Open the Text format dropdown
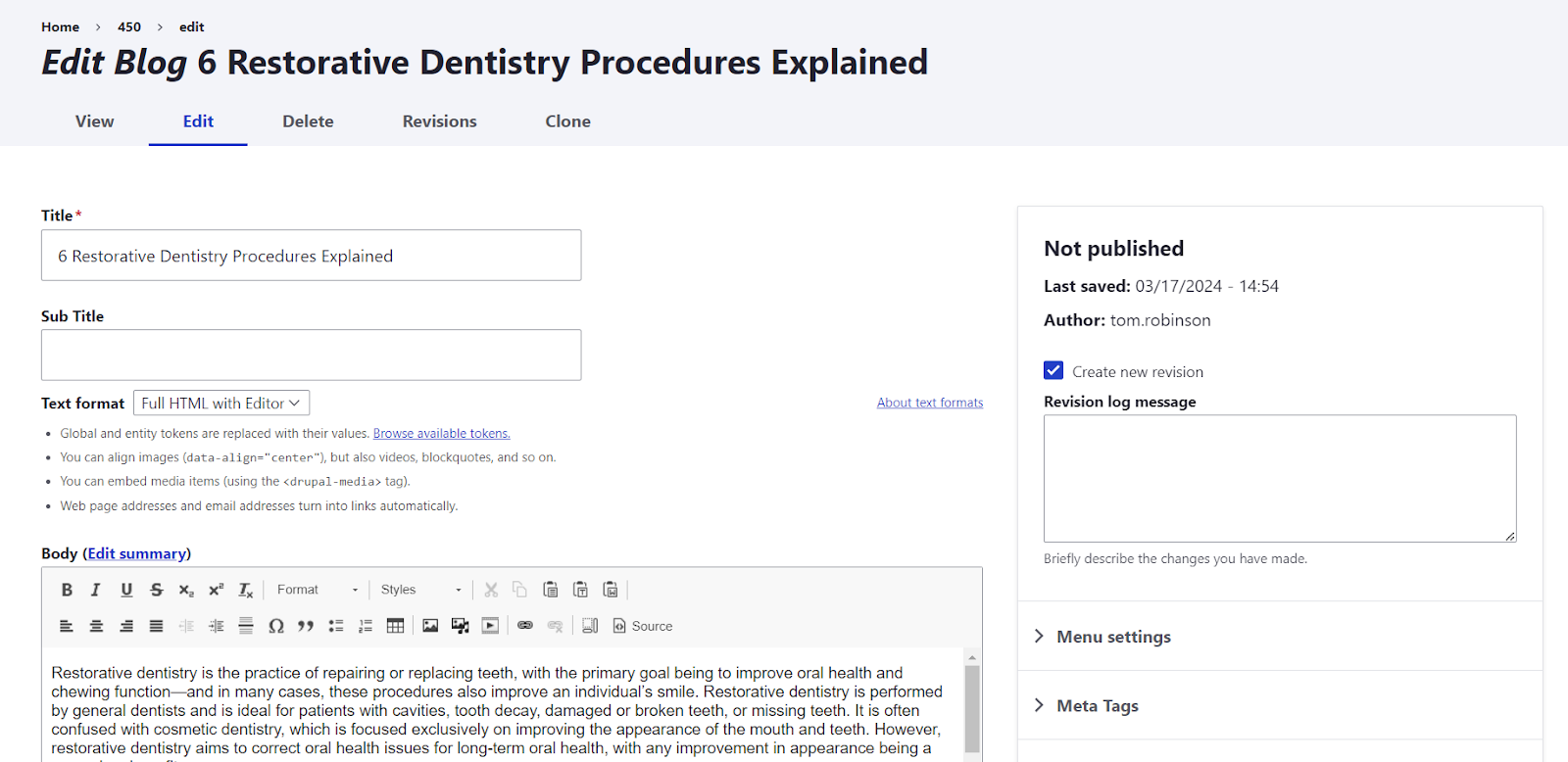This screenshot has height=762, width=1568. pyautogui.click(x=221, y=403)
